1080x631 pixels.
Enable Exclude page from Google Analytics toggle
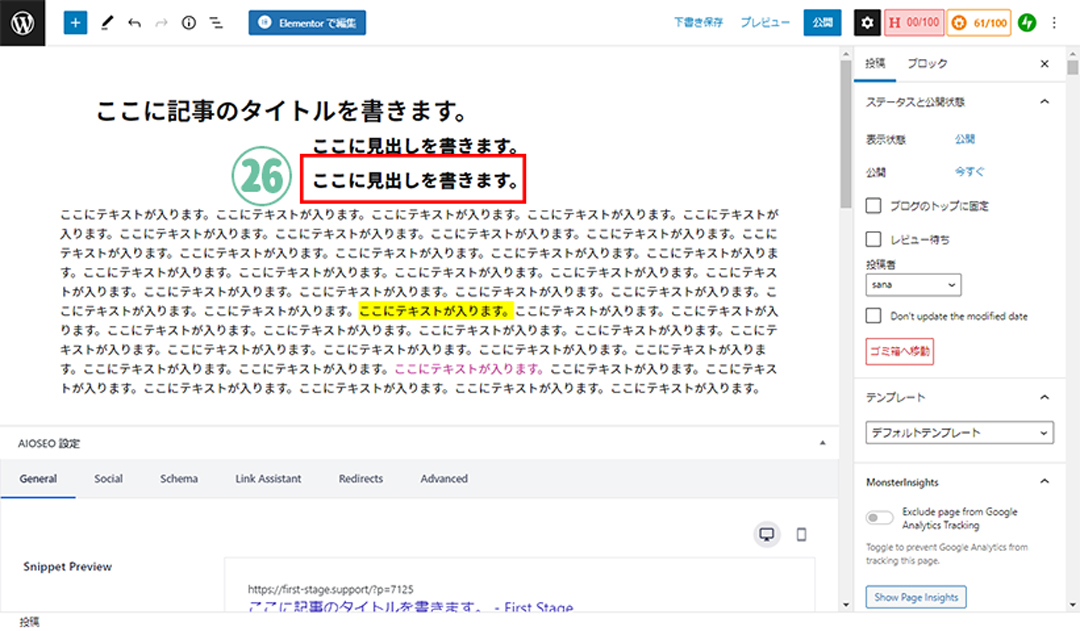point(880,518)
